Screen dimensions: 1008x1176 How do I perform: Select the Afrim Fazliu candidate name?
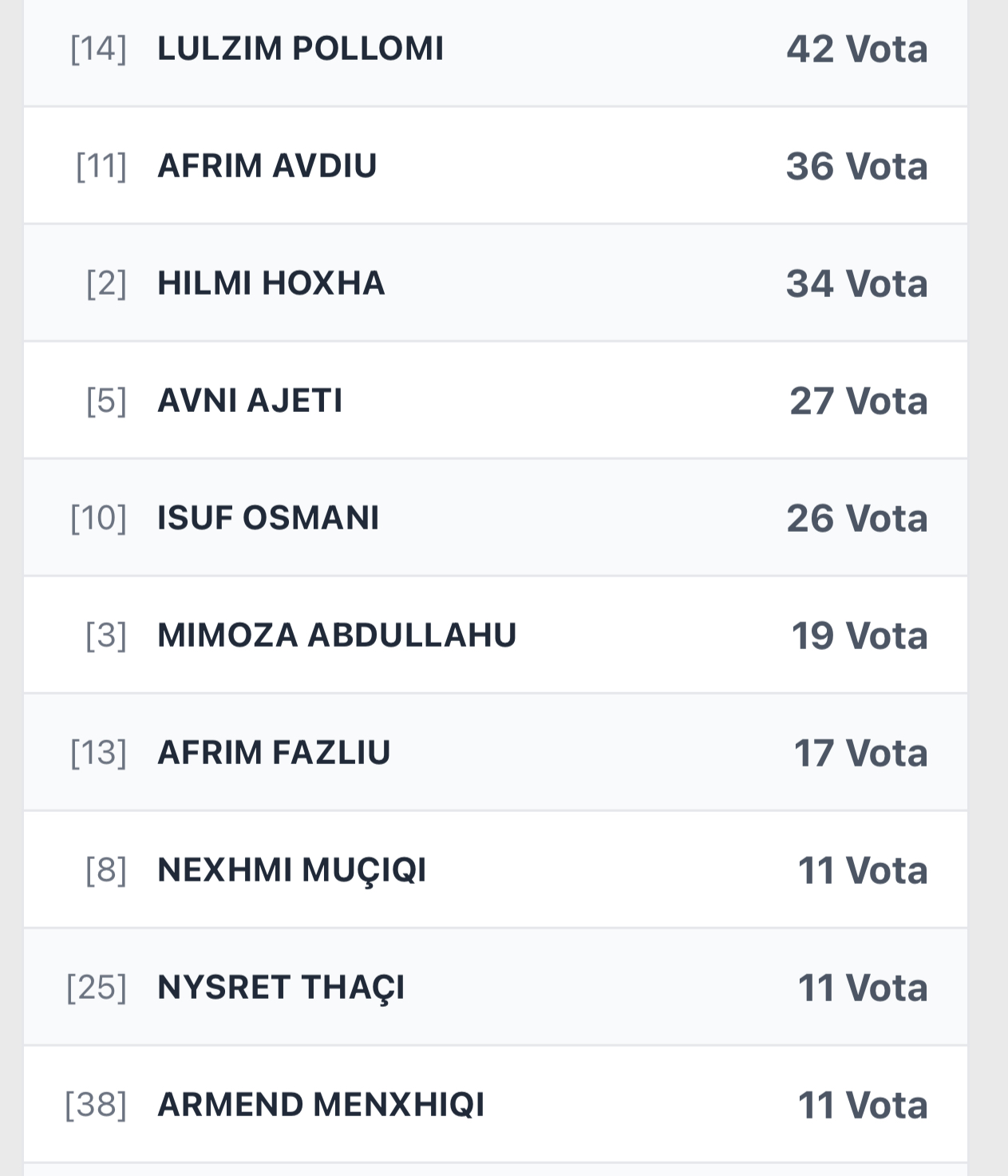click(x=274, y=753)
